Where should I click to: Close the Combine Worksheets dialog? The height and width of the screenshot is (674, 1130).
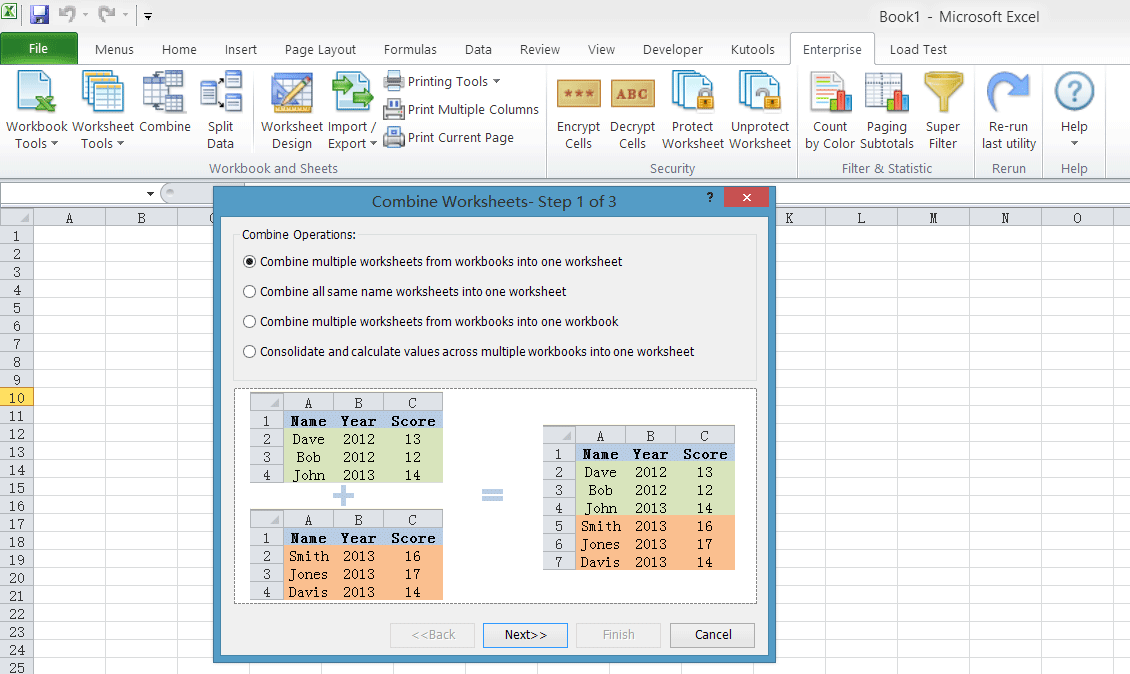click(747, 197)
